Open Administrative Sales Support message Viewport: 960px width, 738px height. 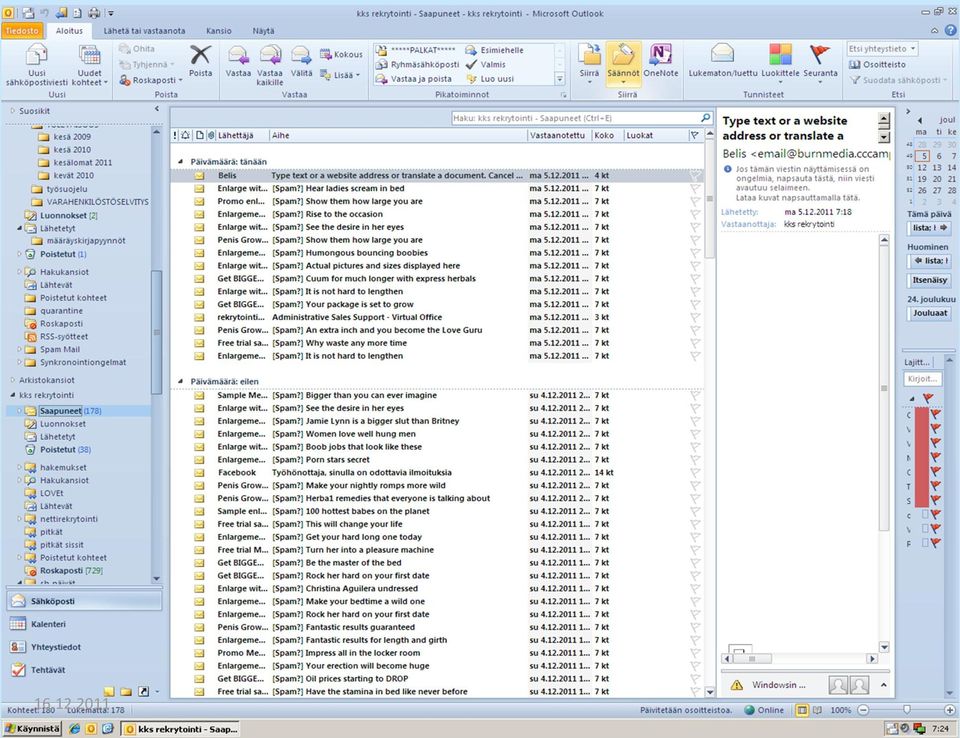(437, 317)
